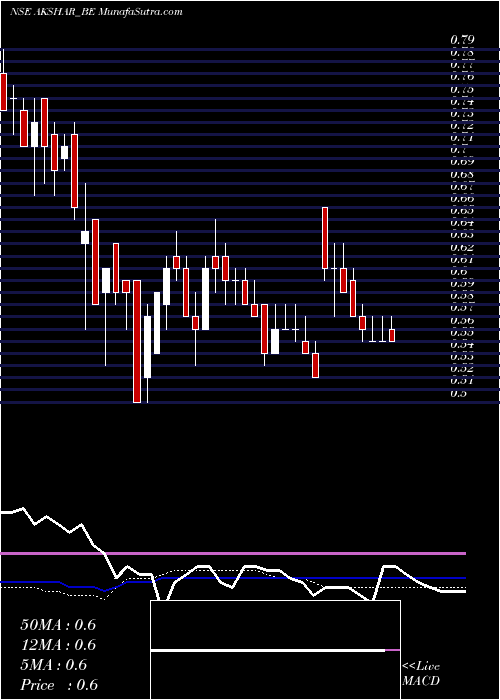Screen dimensions: 500x700
Task: Select the 12MA : 0.6 readout
Action: point(58,645)
